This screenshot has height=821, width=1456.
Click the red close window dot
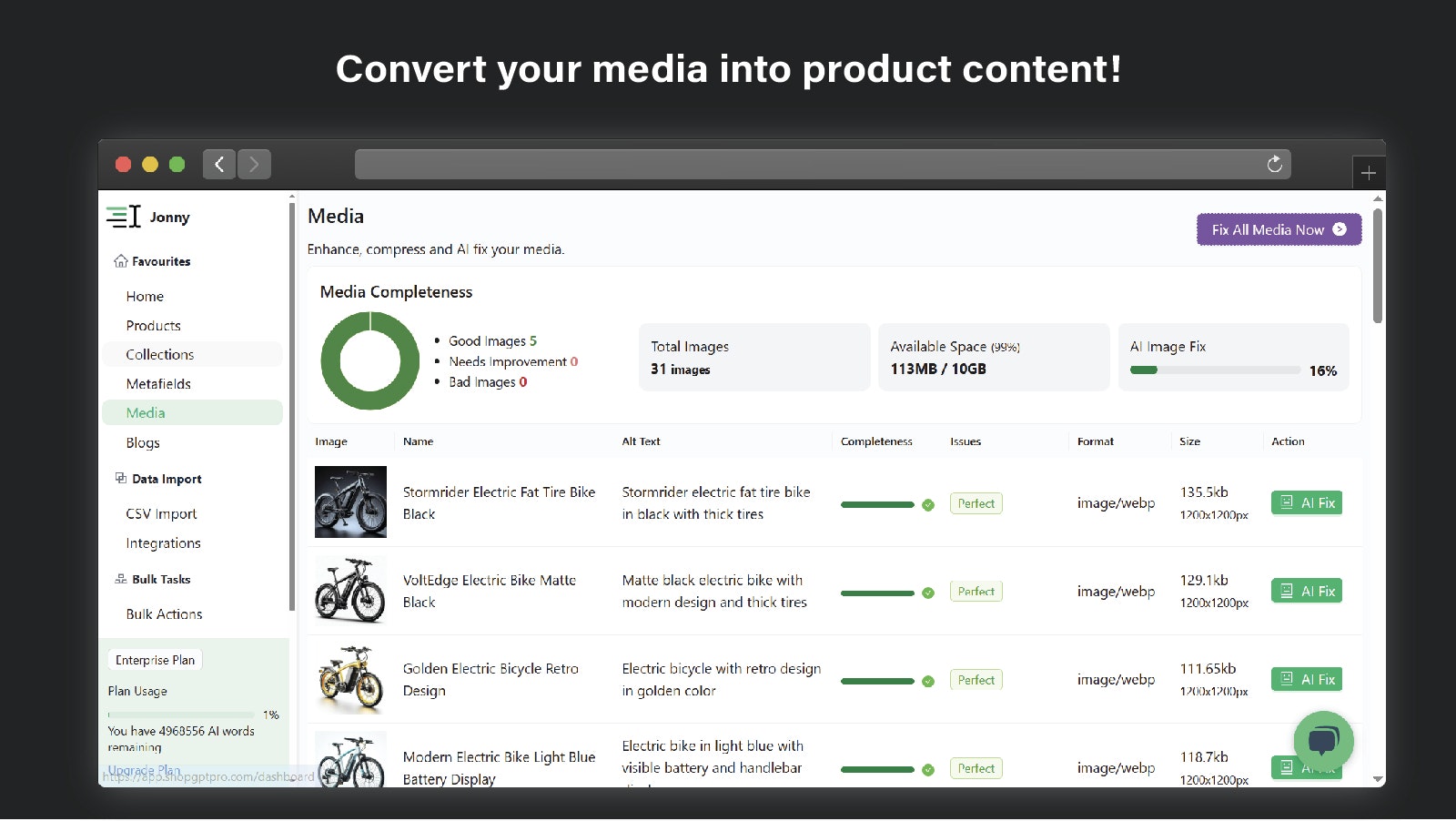coord(124,164)
